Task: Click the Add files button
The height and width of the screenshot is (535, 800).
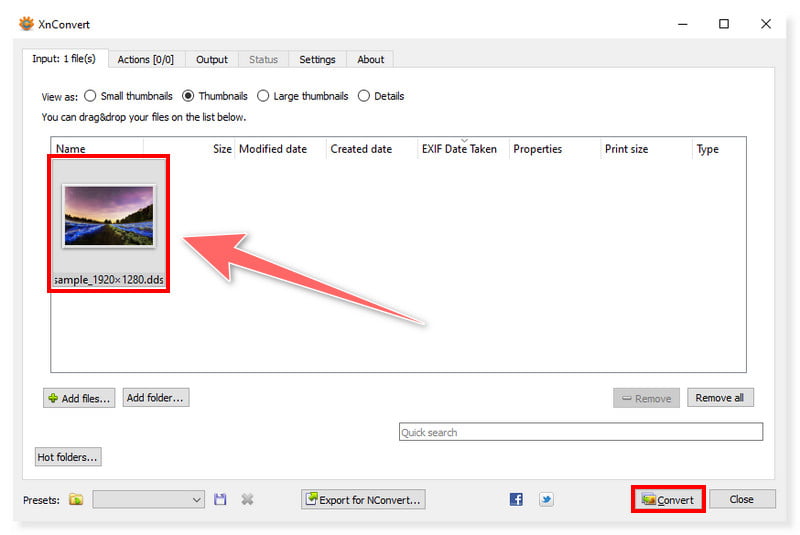Action: coord(79,398)
